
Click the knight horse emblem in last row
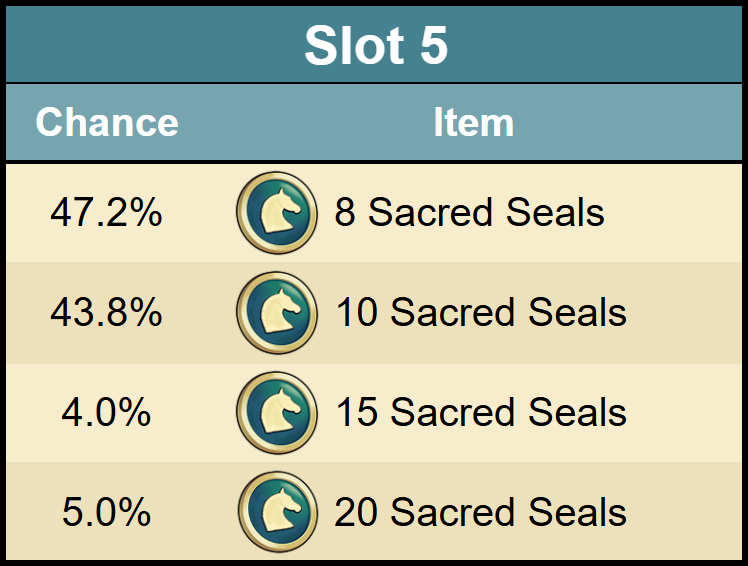pos(280,510)
